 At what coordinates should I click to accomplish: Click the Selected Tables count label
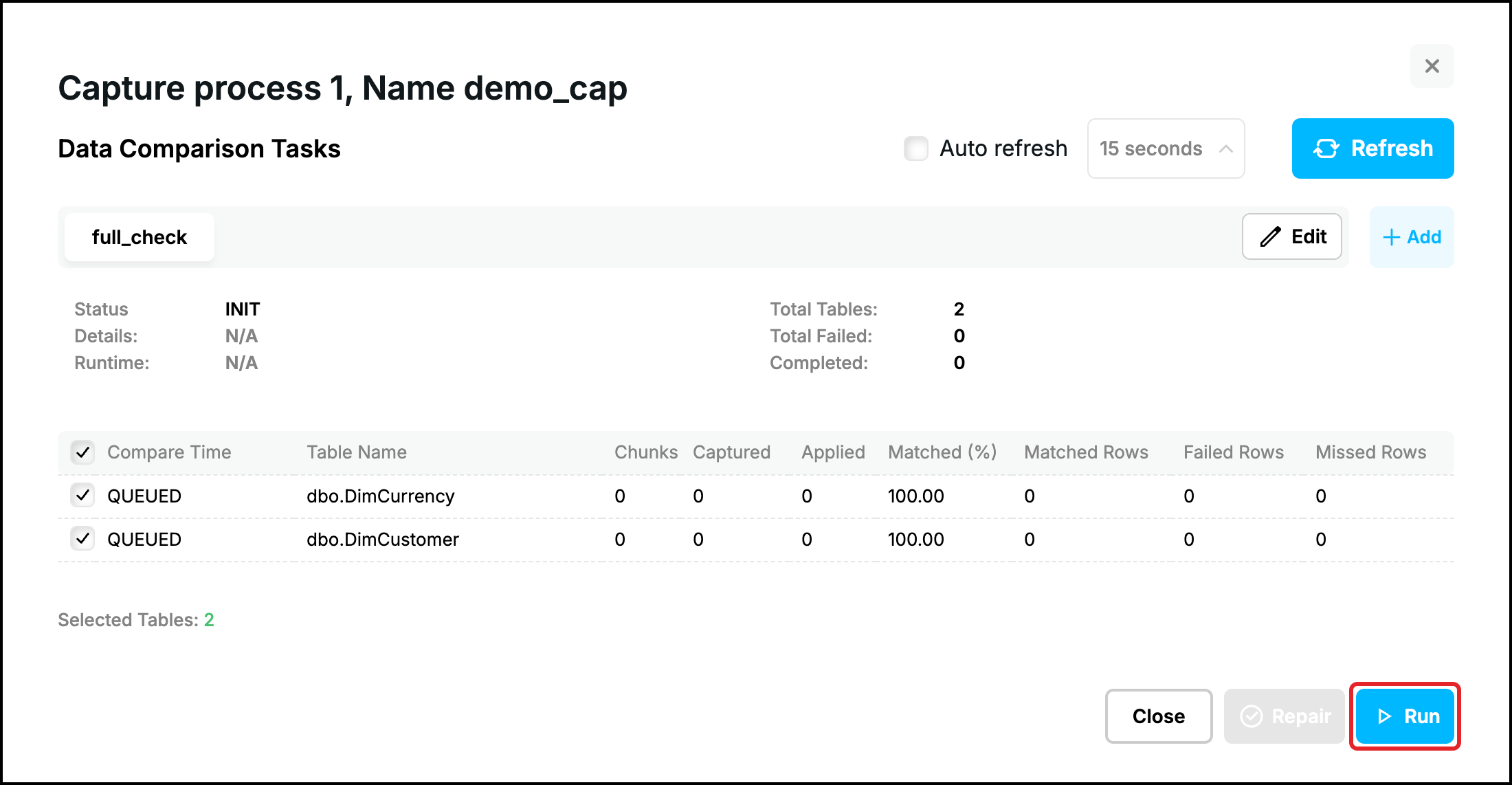click(136, 620)
